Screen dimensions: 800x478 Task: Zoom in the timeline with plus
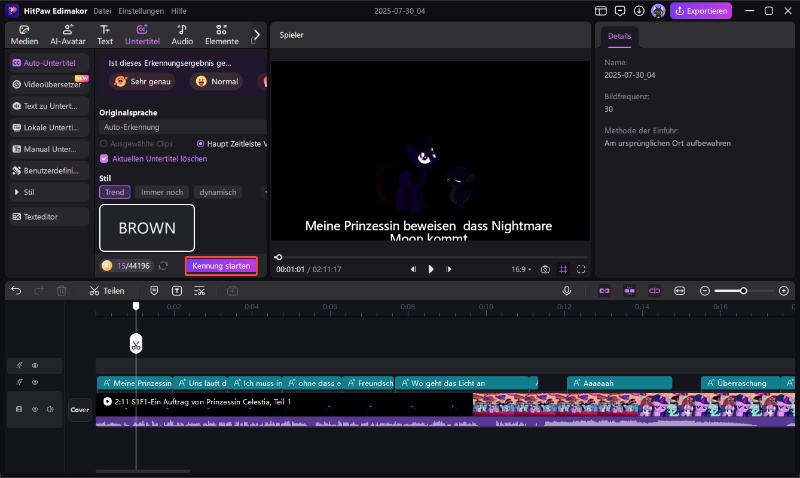[x=784, y=291]
